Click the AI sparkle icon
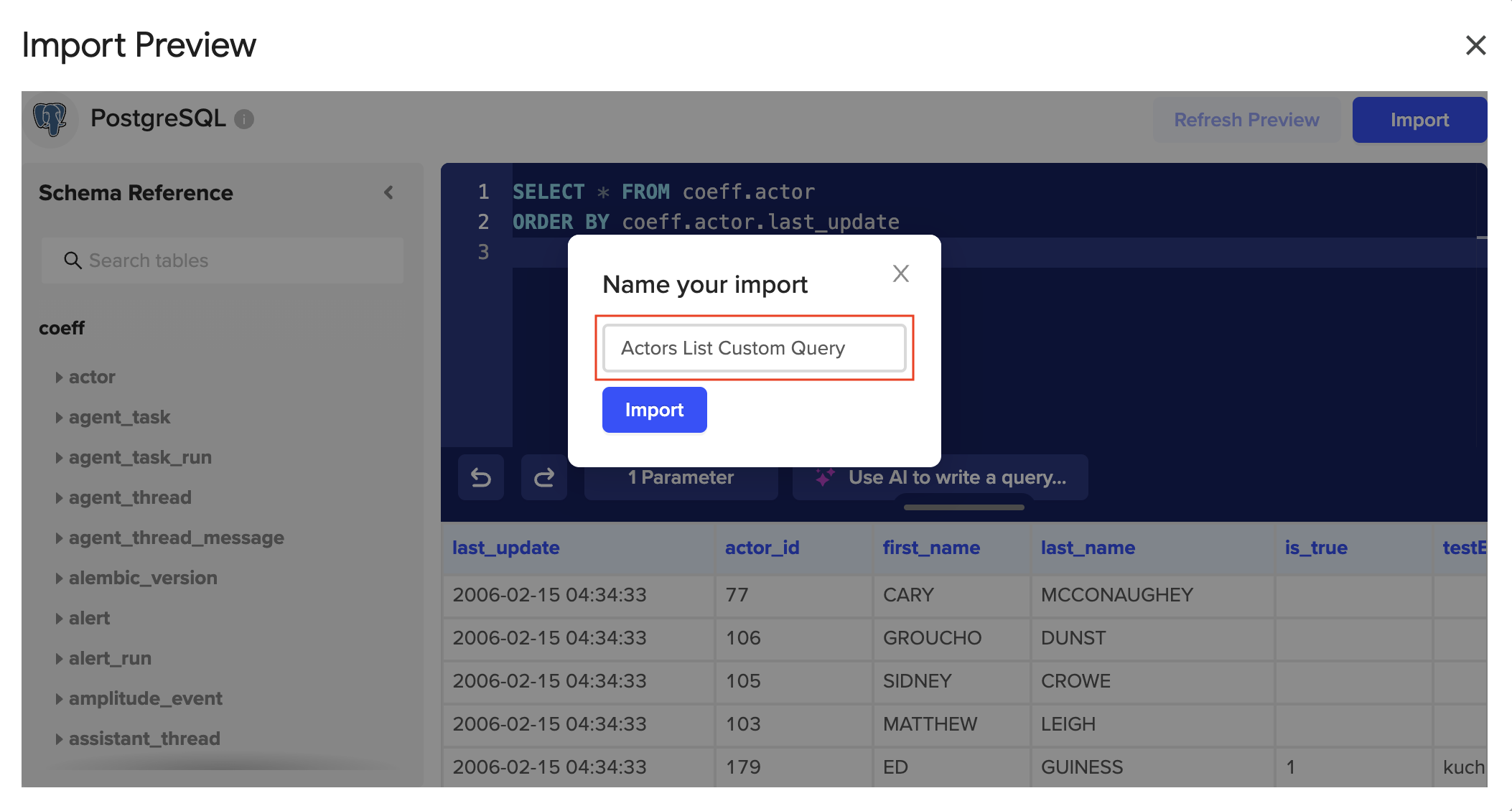The image size is (1512, 811). click(x=825, y=477)
